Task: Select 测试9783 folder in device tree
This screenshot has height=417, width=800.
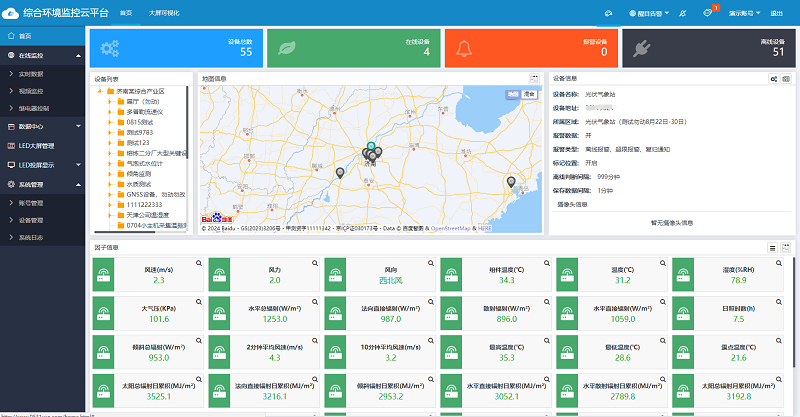Action: pyautogui.click(x=139, y=133)
